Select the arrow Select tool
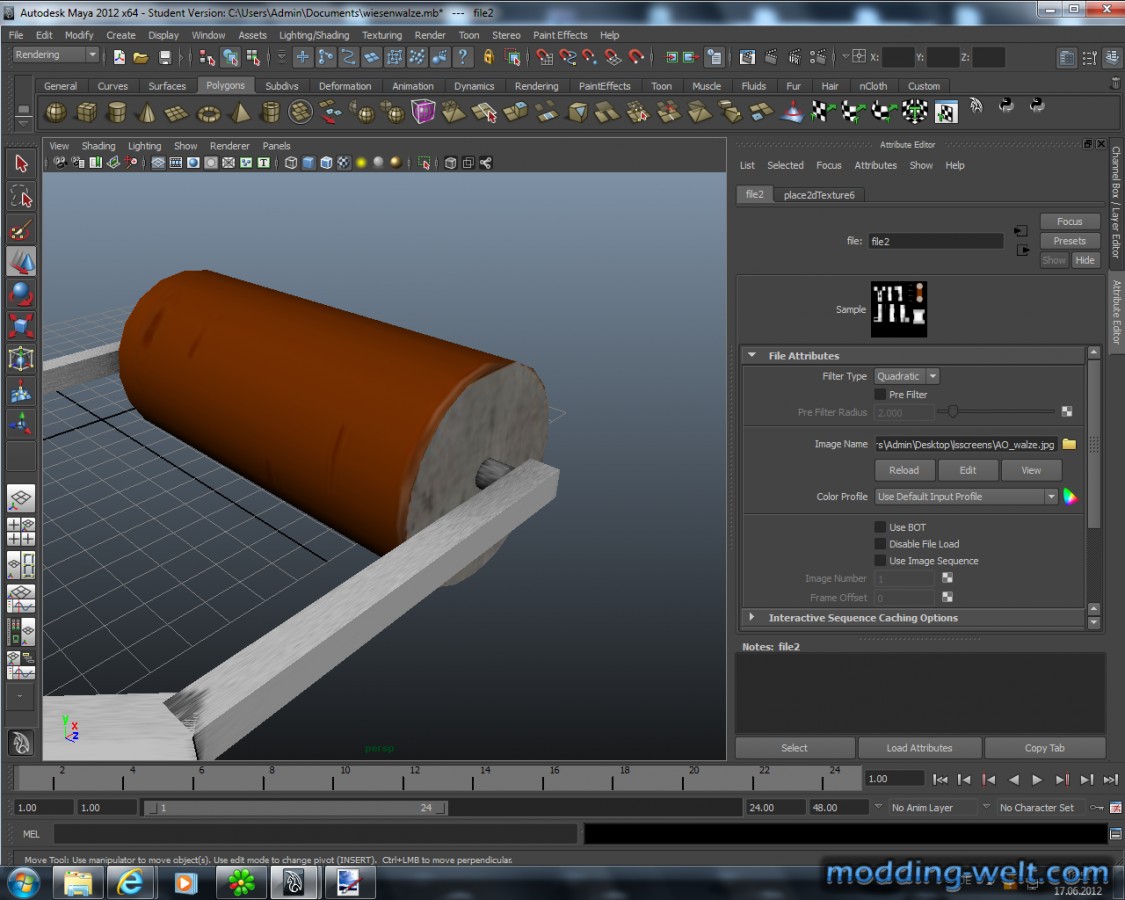Viewport: 1125px width, 900px height. 21,164
